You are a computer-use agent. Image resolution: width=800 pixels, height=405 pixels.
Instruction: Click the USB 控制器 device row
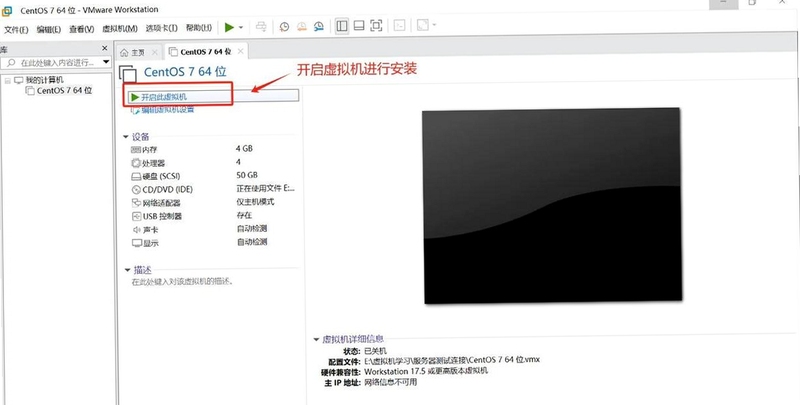point(214,216)
